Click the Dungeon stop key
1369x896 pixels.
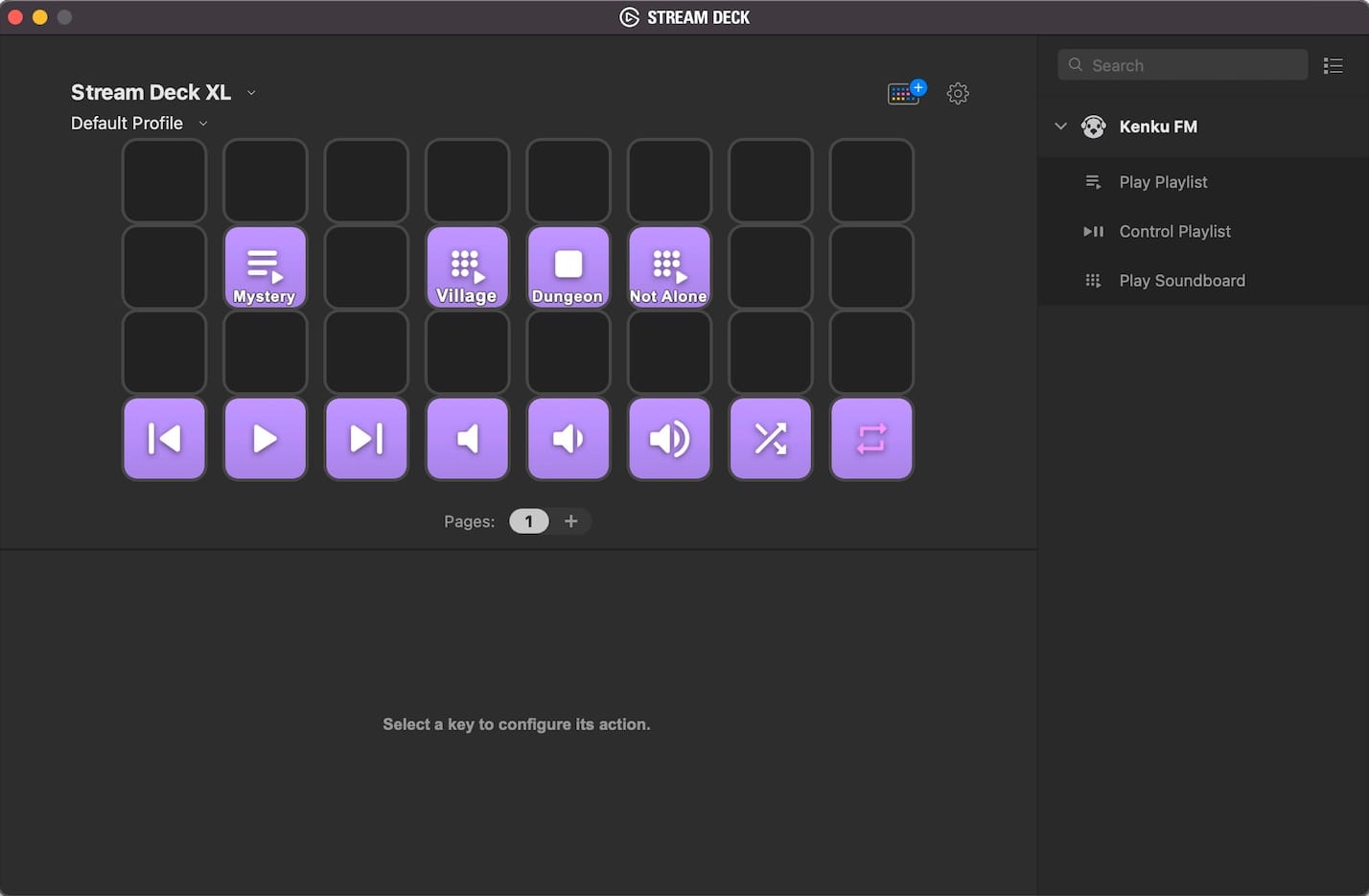click(x=568, y=267)
